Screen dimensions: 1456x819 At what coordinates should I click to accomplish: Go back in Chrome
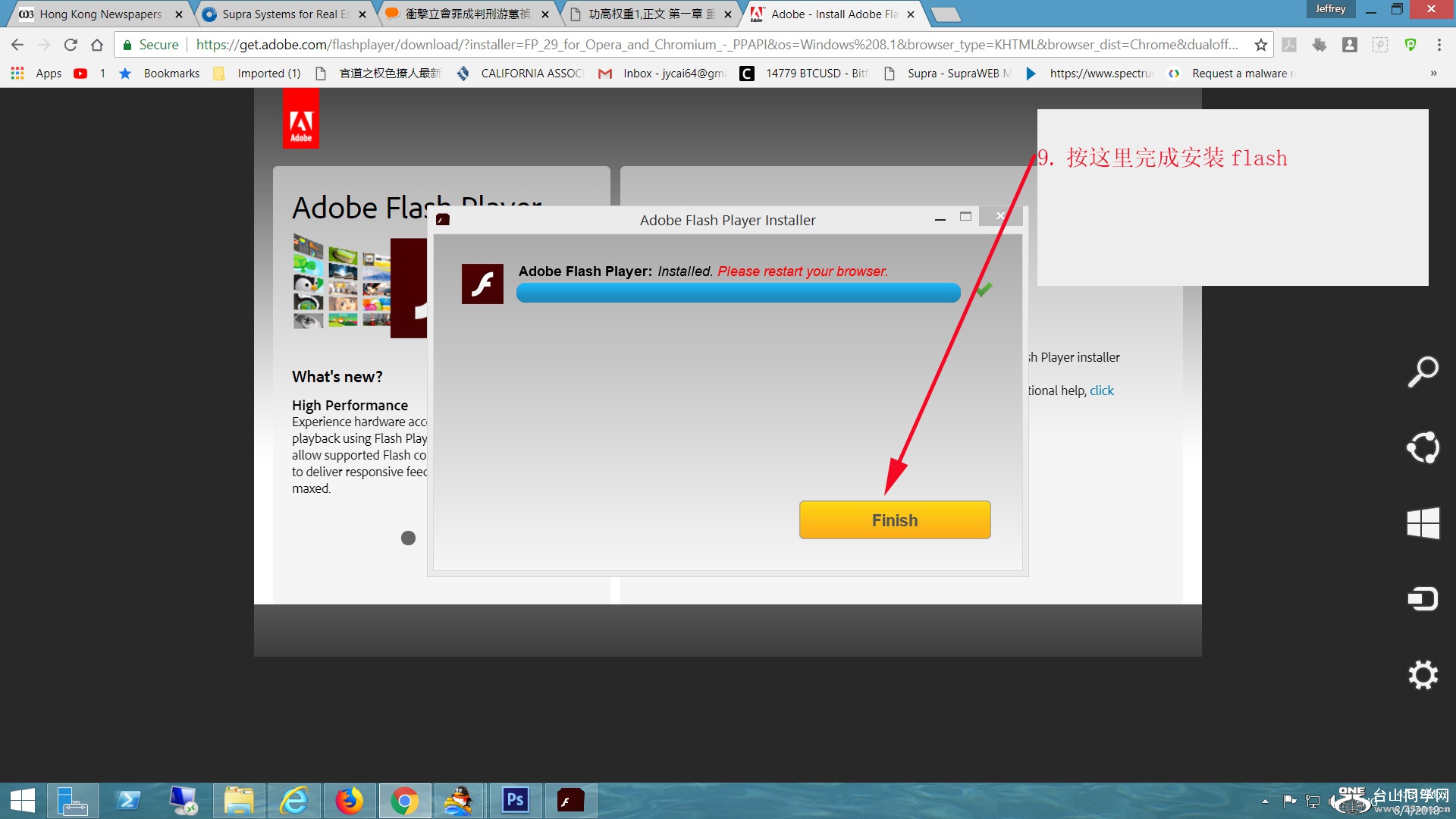[x=17, y=45]
